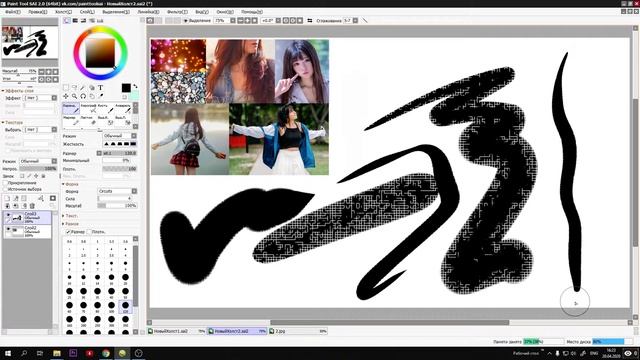Adjust the brush Размер slider
This screenshot has height=360, width=640.
point(120,153)
